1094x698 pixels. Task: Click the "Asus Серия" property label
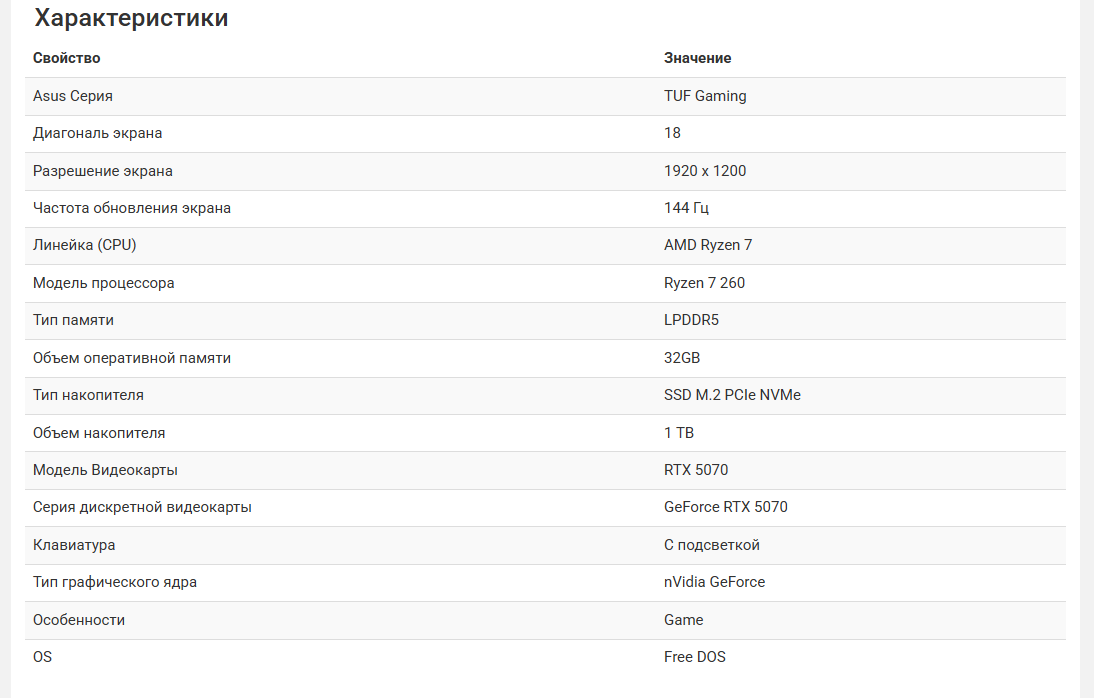coord(73,96)
